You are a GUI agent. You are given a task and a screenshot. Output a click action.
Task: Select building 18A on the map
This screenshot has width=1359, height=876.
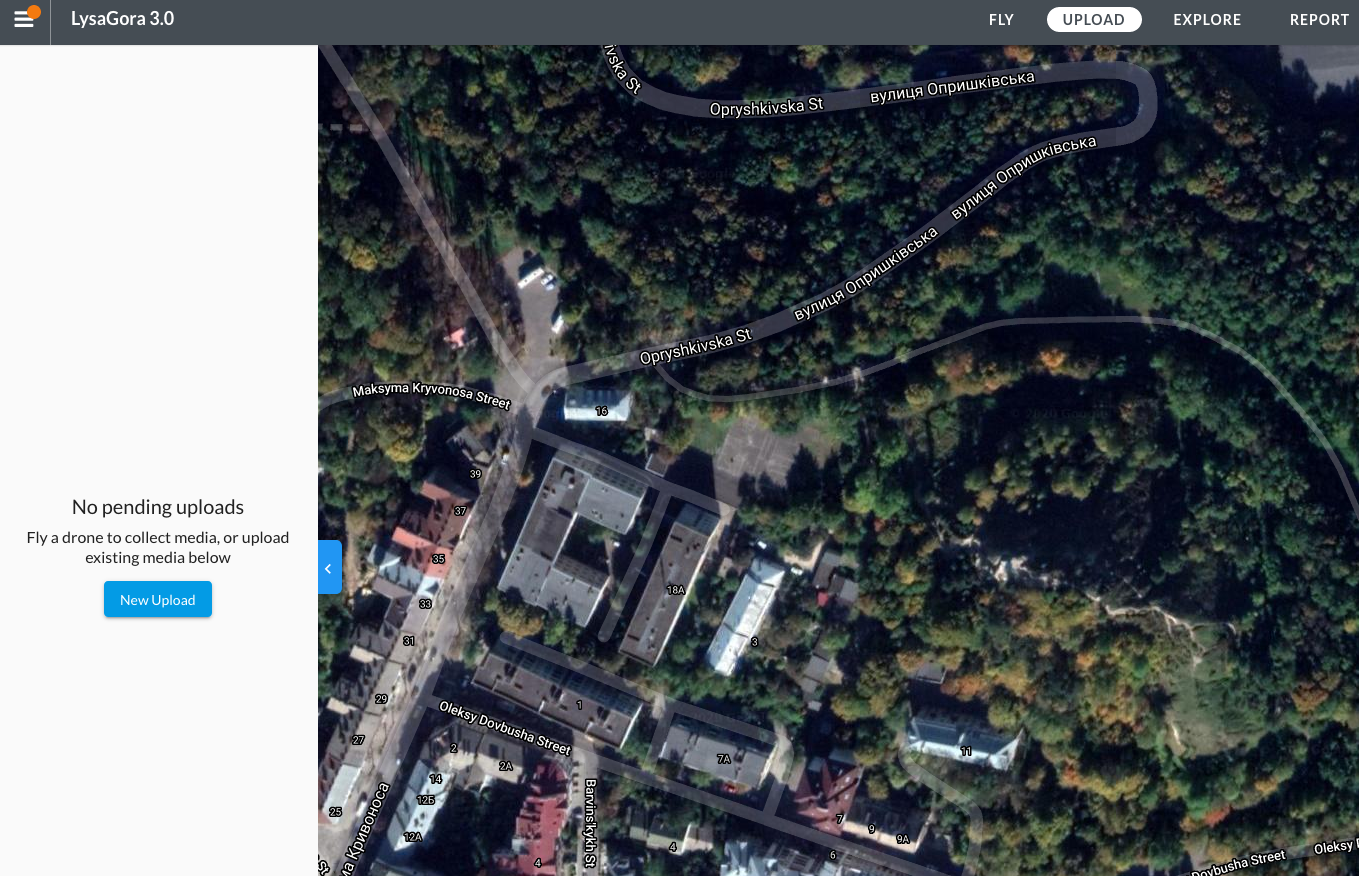[x=675, y=590]
